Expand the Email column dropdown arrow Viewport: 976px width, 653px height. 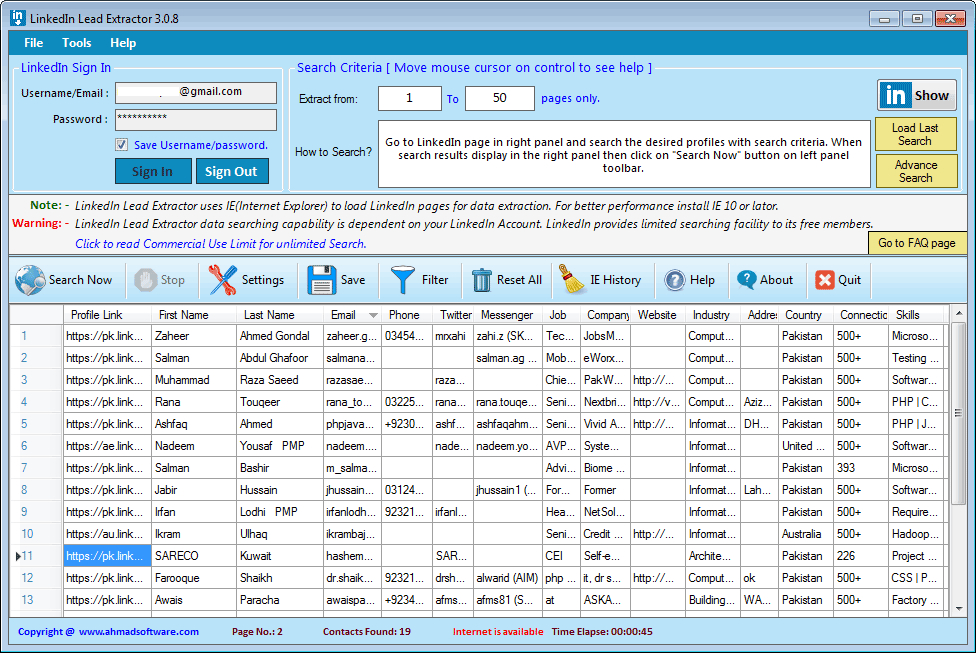372,315
